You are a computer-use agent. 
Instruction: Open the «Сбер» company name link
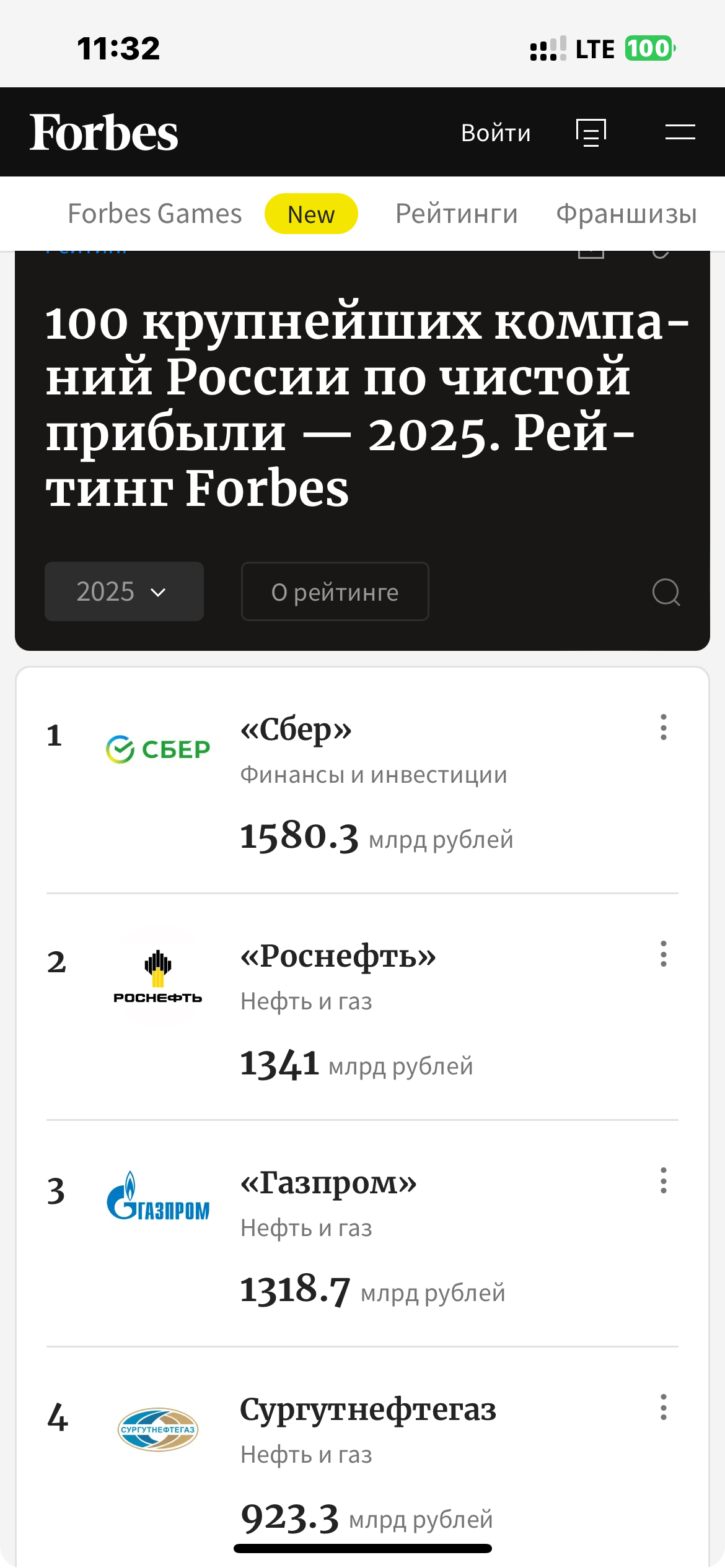pos(296,730)
